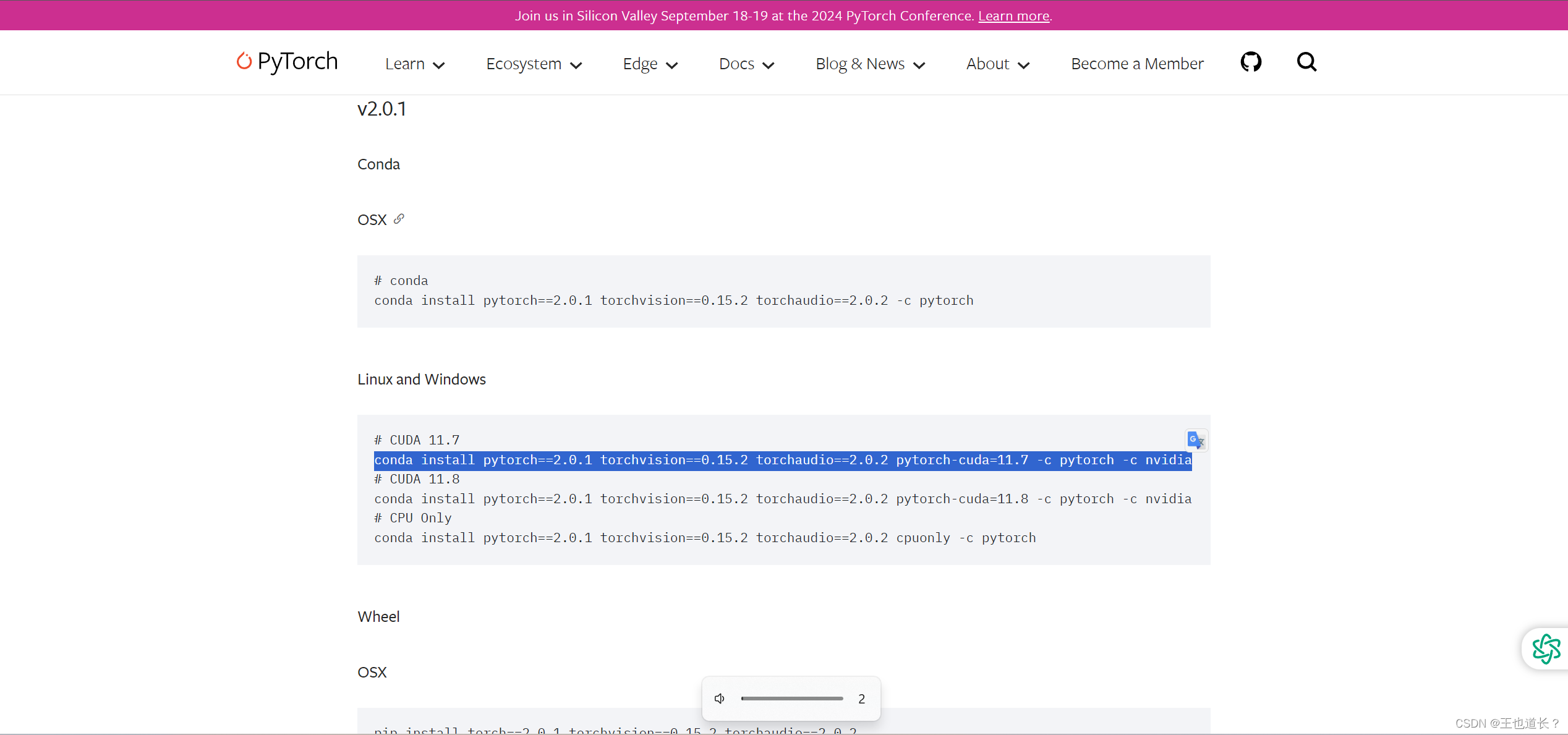Open search using the magnifier icon
The height and width of the screenshot is (735, 1568).
(x=1306, y=62)
